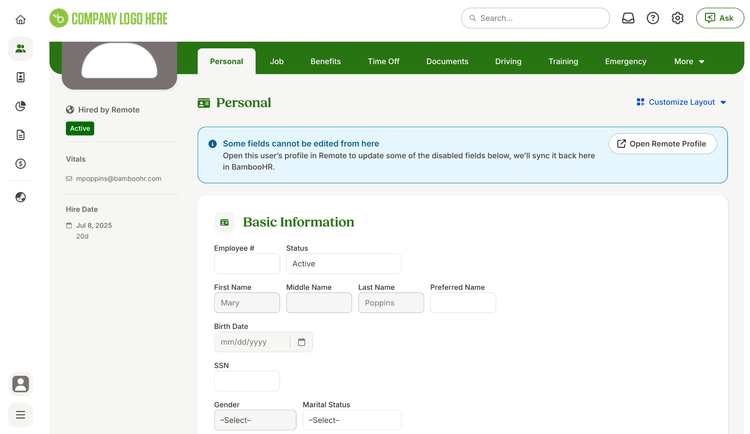This screenshot has height=434, width=750.
Task: Open the help question mark icon
Action: (x=653, y=18)
